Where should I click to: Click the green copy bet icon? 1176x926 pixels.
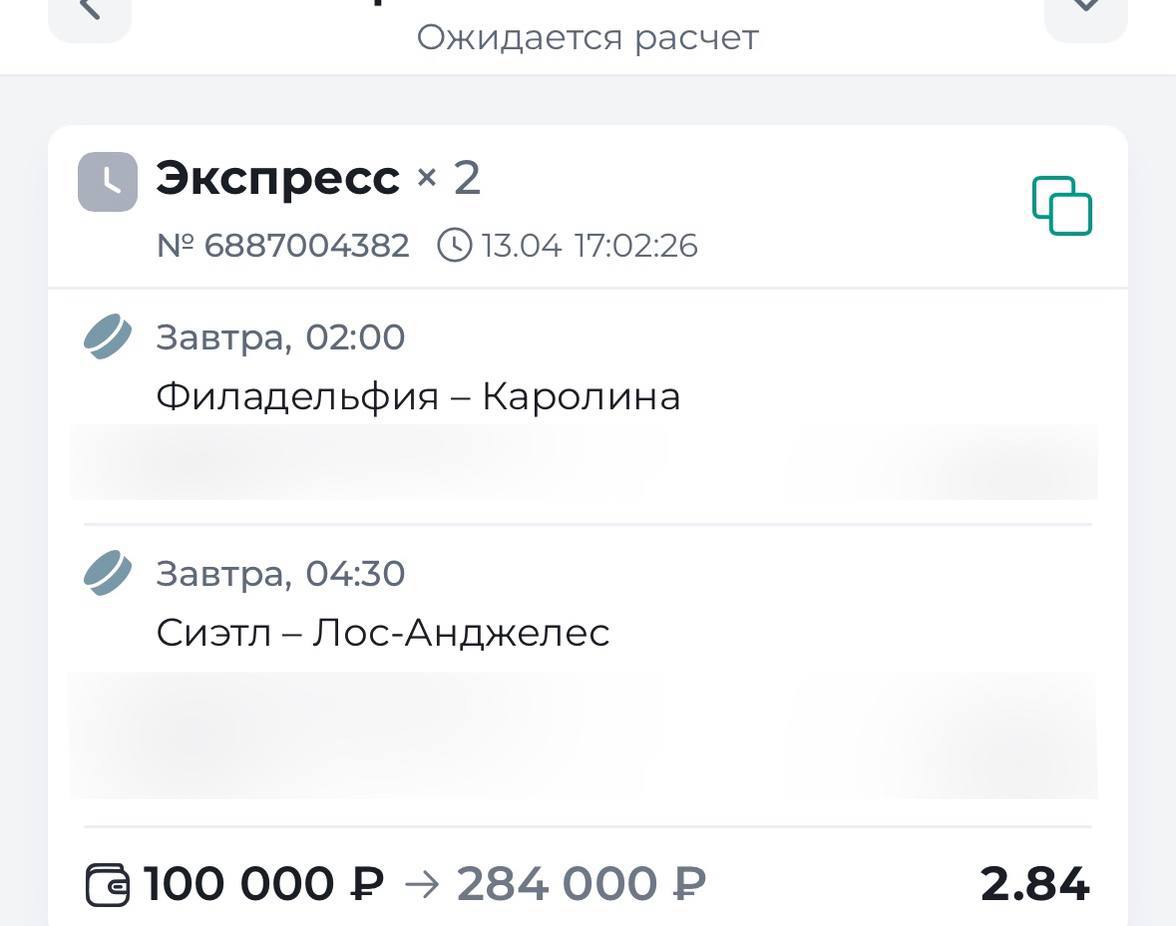[1062, 206]
